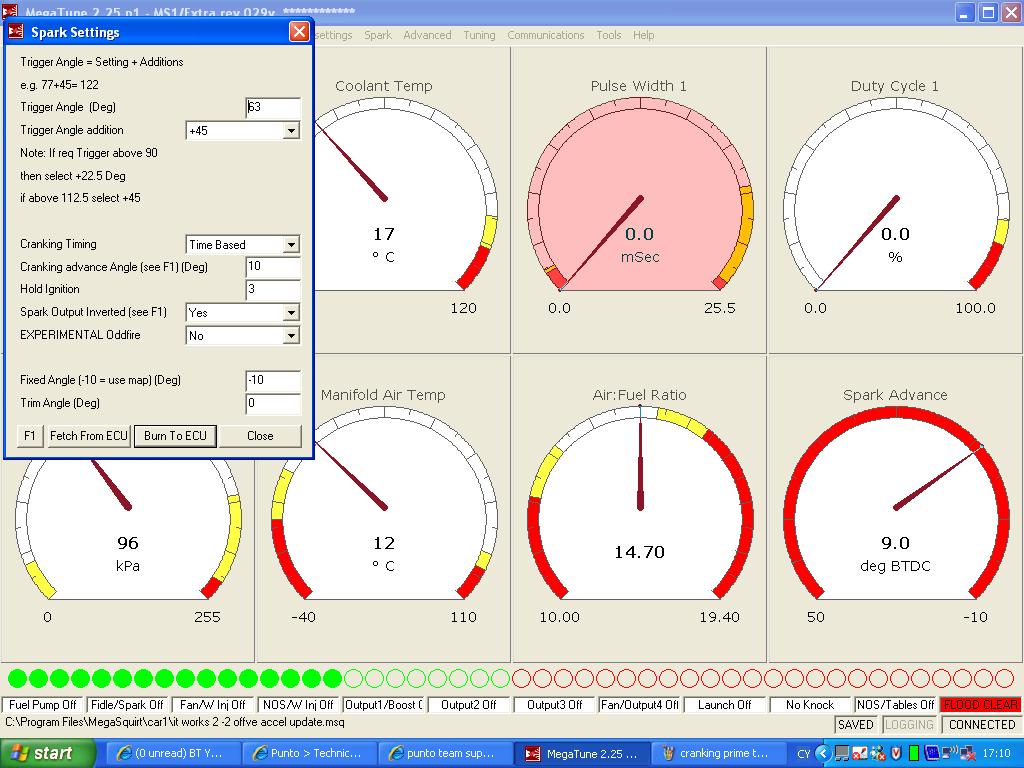Click the No Knock indicator
1024x768 pixels.
coord(810,705)
